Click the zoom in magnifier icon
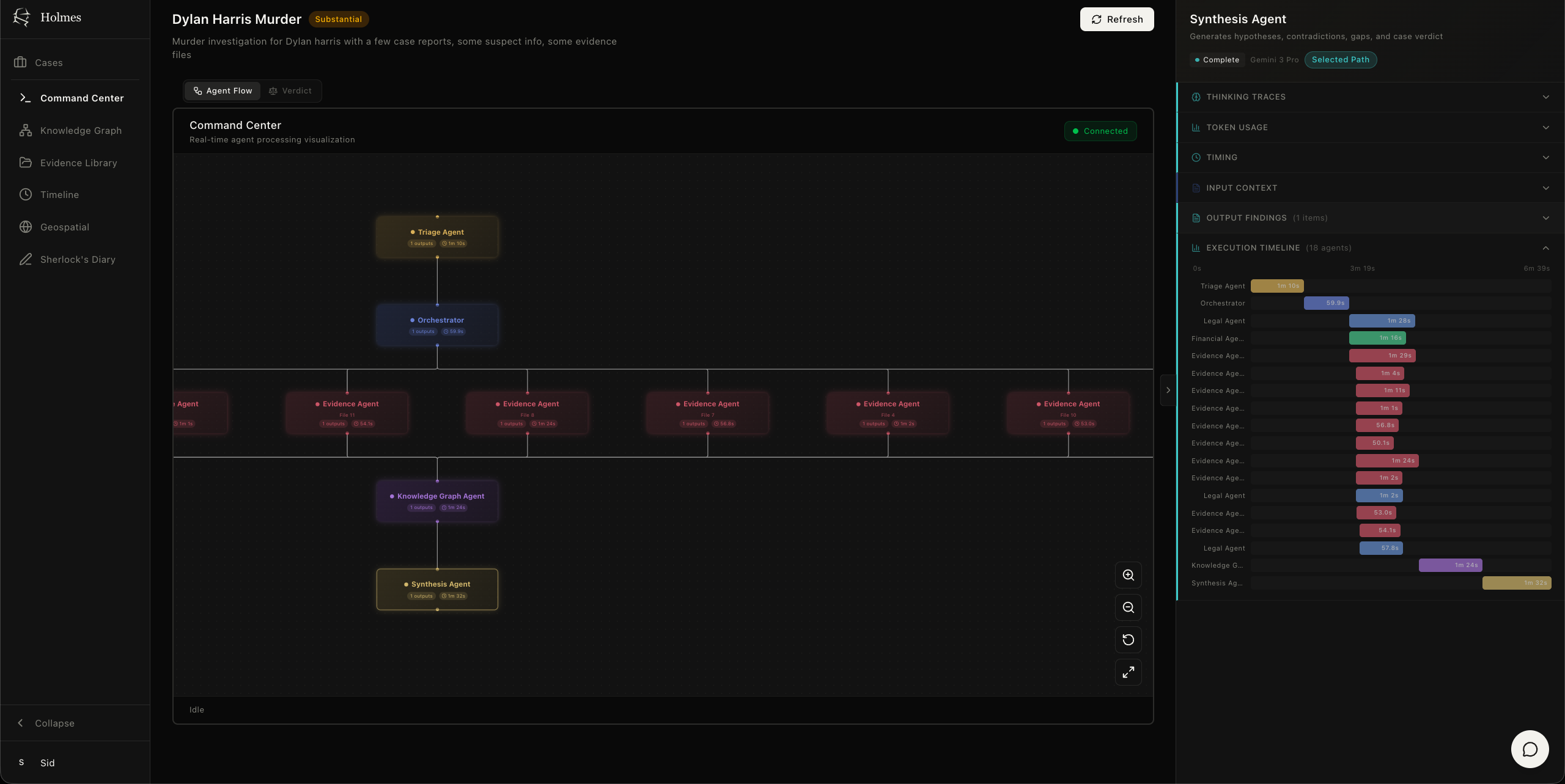Image resolution: width=1565 pixels, height=784 pixels. 1129,575
